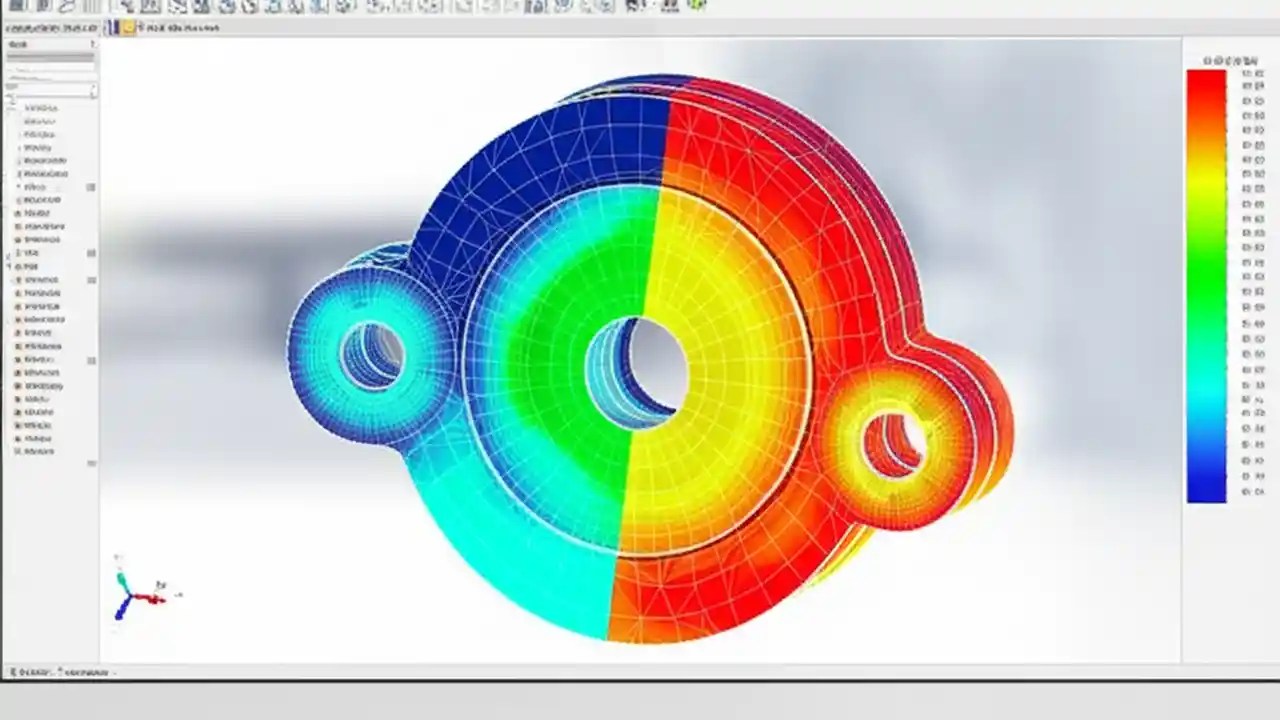Open the filter dropdown above the tree
Screen dimensions: 1280x720
(92, 90)
